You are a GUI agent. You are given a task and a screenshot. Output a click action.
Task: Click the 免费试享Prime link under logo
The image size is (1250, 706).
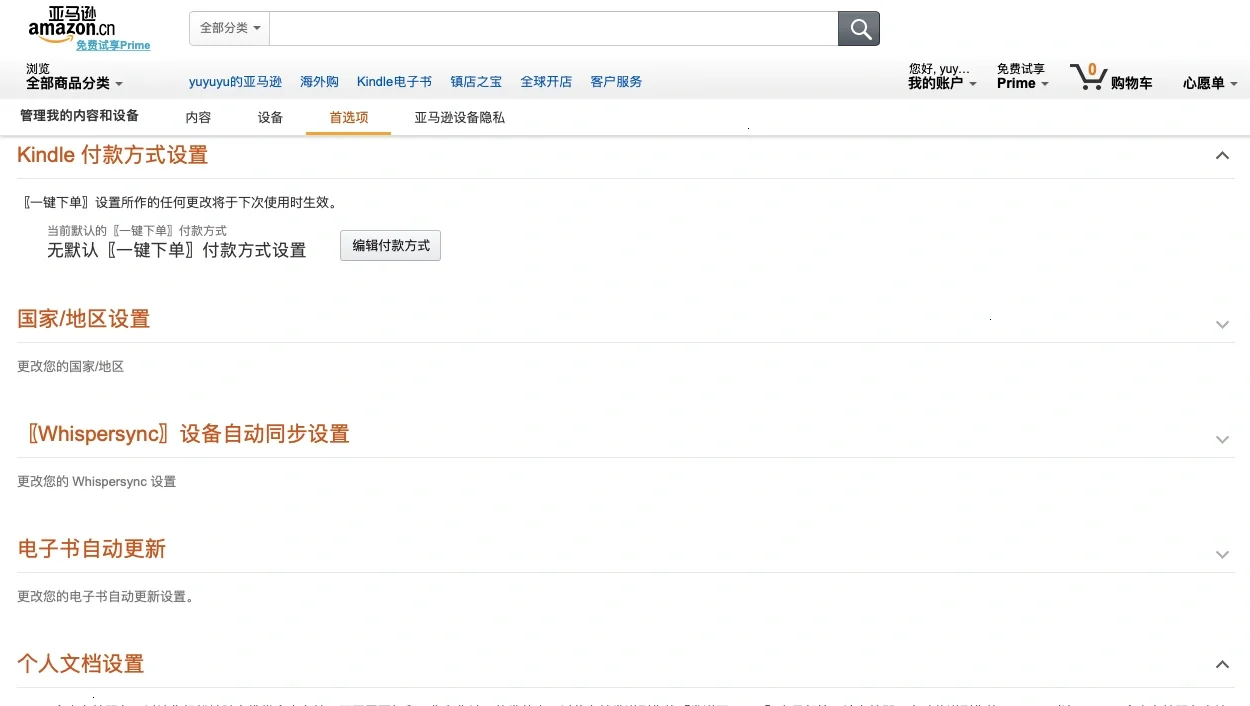(x=113, y=45)
